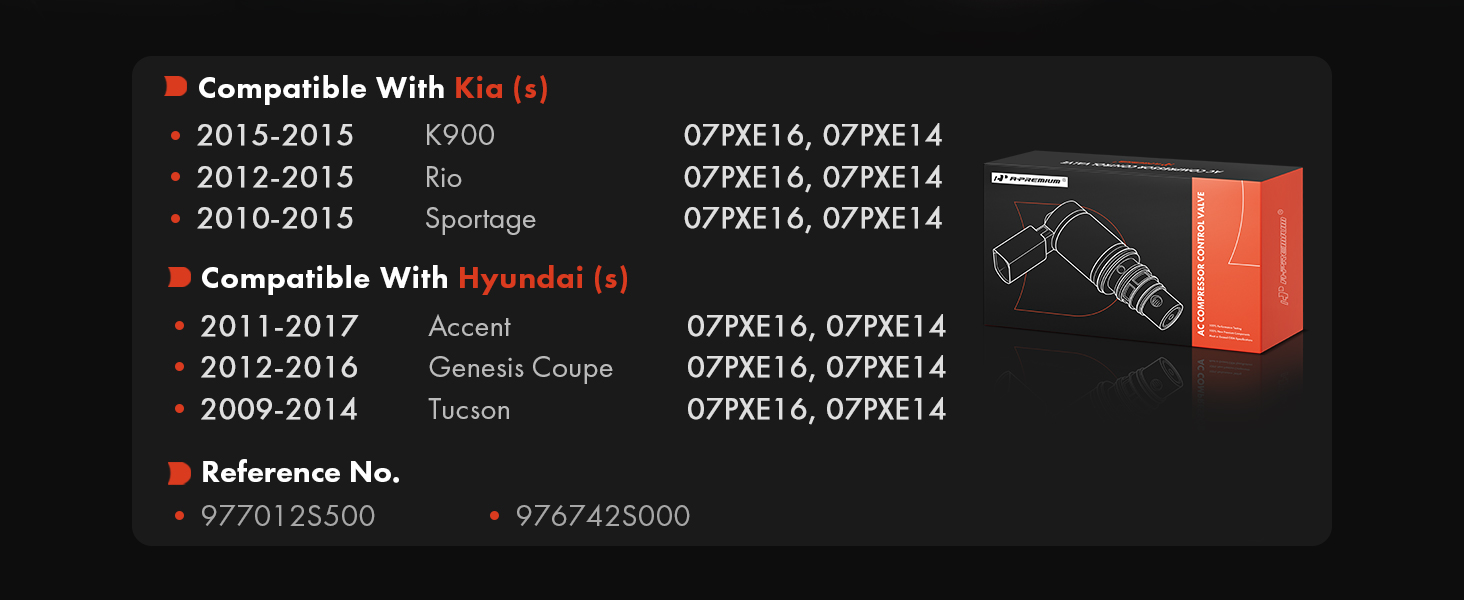1464x600 pixels.
Task: Click the red bullet before 977012S500
Action: pos(180,516)
